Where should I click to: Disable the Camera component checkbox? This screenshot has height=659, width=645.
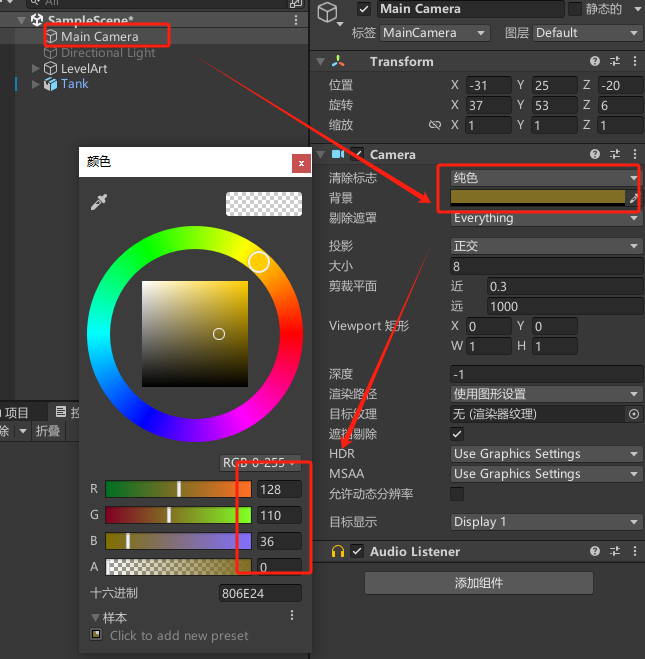[x=357, y=154]
